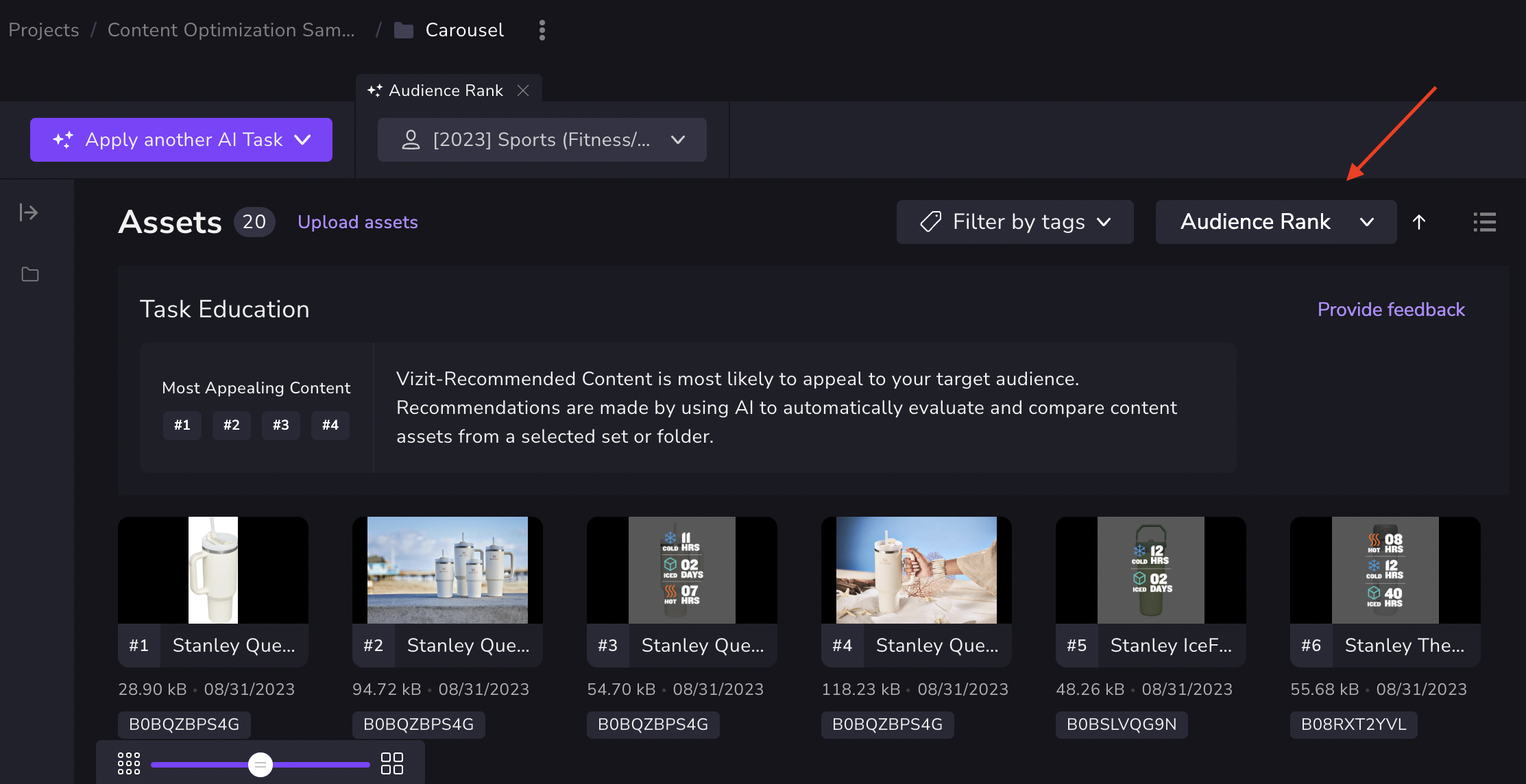Click the thumbnail size slider handle
Screen dimensions: 1526x784
[260, 764]
